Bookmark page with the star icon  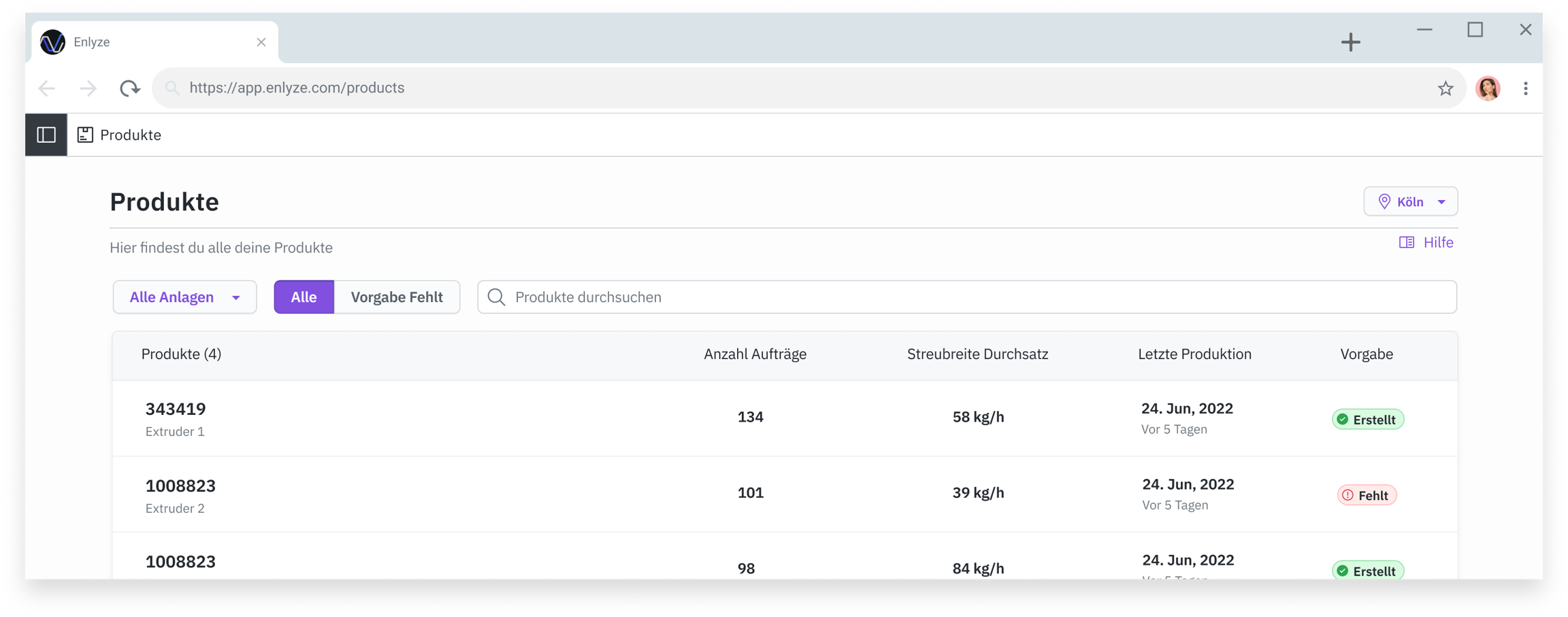[1445, 88]
